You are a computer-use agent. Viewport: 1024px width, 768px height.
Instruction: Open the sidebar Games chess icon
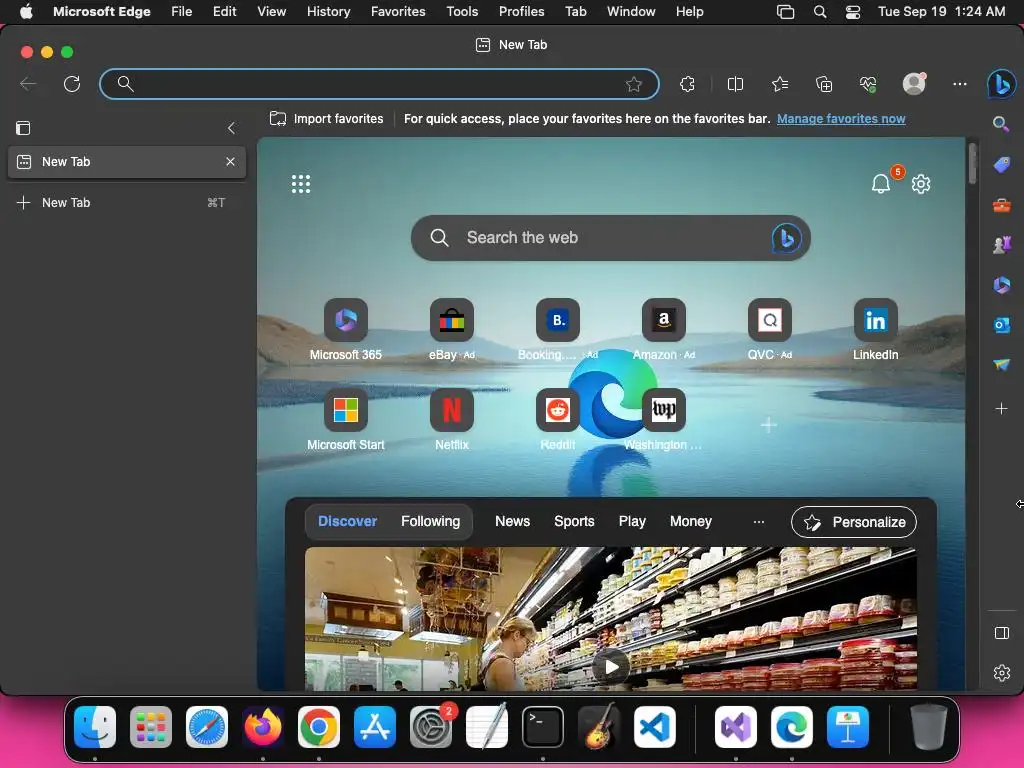click(x=1002, y=245)
